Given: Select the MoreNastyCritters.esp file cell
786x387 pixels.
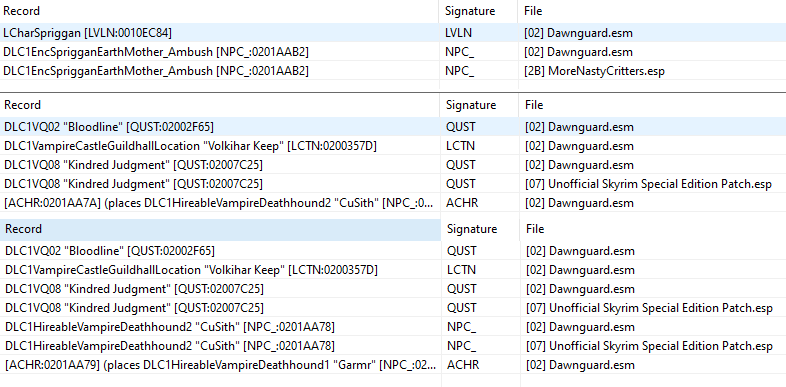Looking at the screenshot, I should [x=594, y=71].
